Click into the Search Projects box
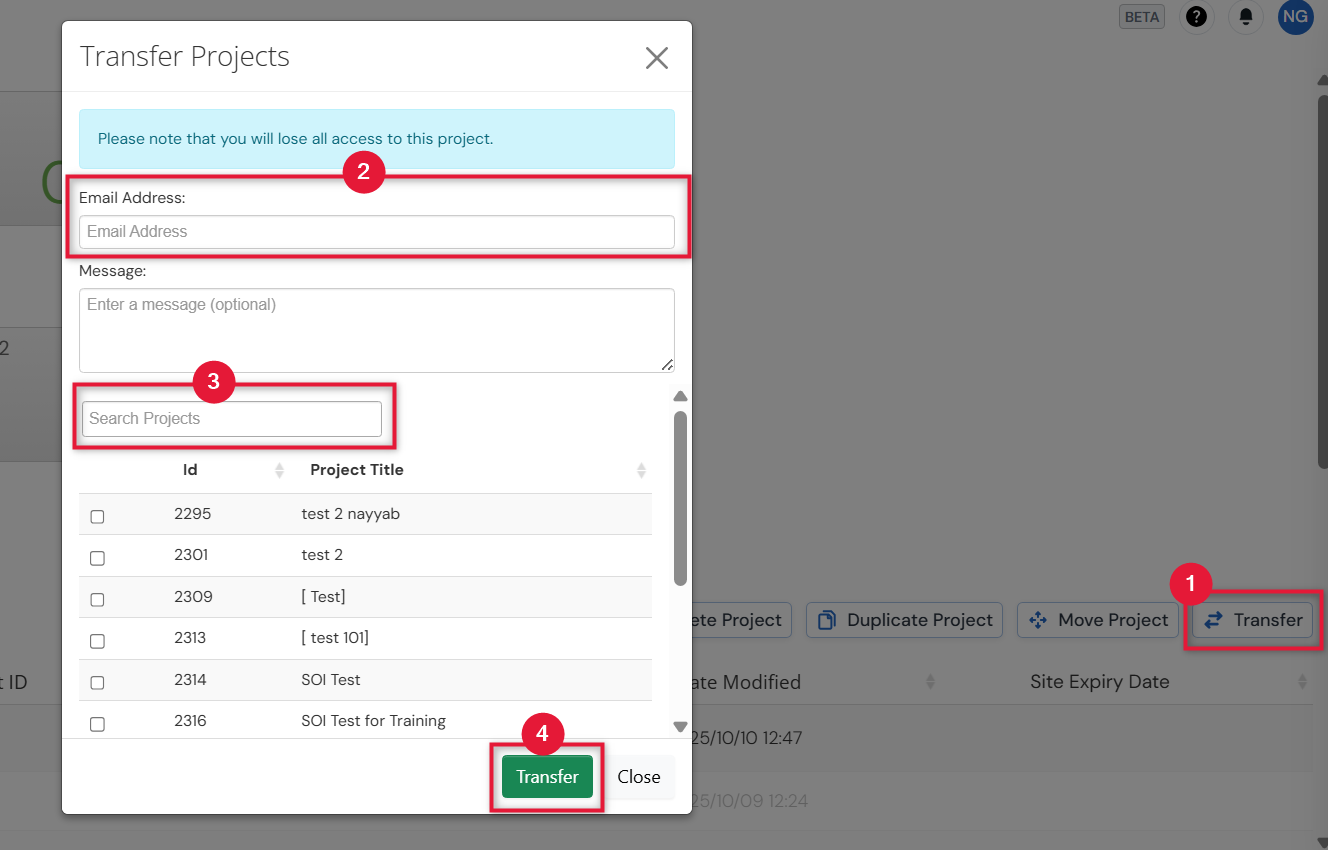Image resolution: width=1328 pixels, height=850 pixels. coord(232,419)
